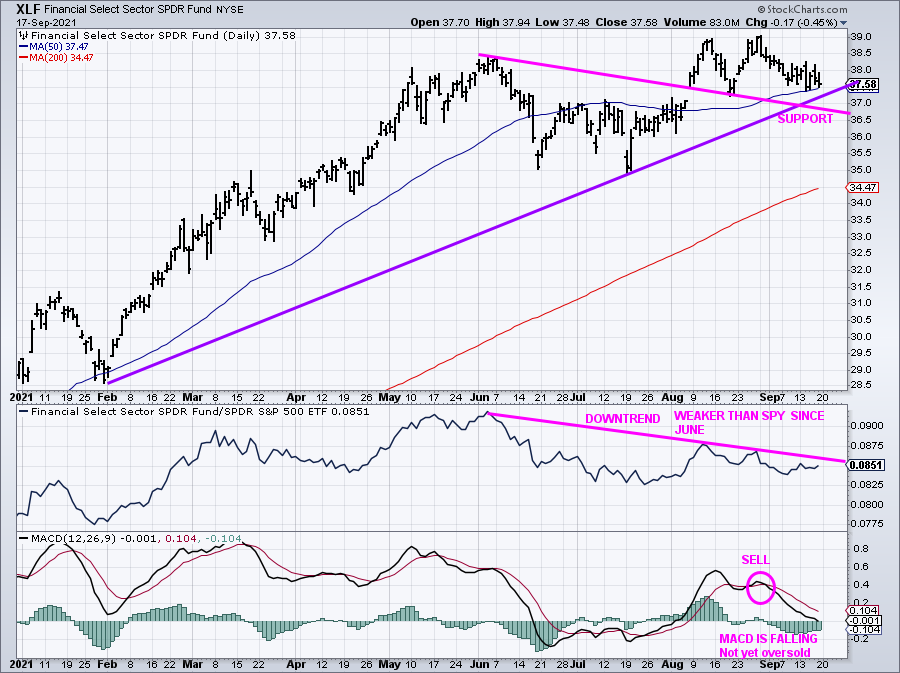
Task: Click the -0.001 tag on MACD axis
Action: point(863,620)
